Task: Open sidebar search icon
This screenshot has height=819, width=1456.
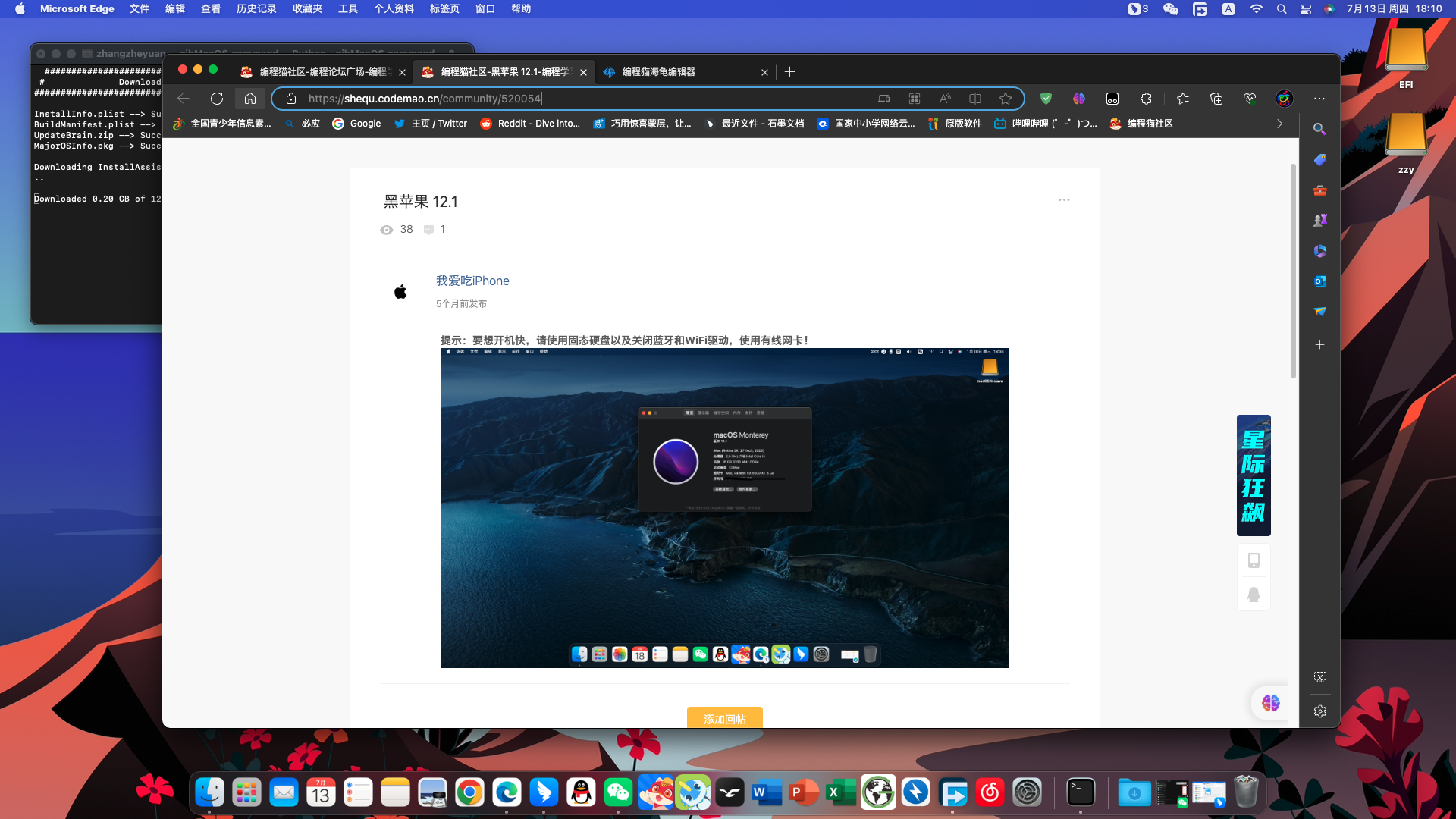Action: [x=1319, y=130]
